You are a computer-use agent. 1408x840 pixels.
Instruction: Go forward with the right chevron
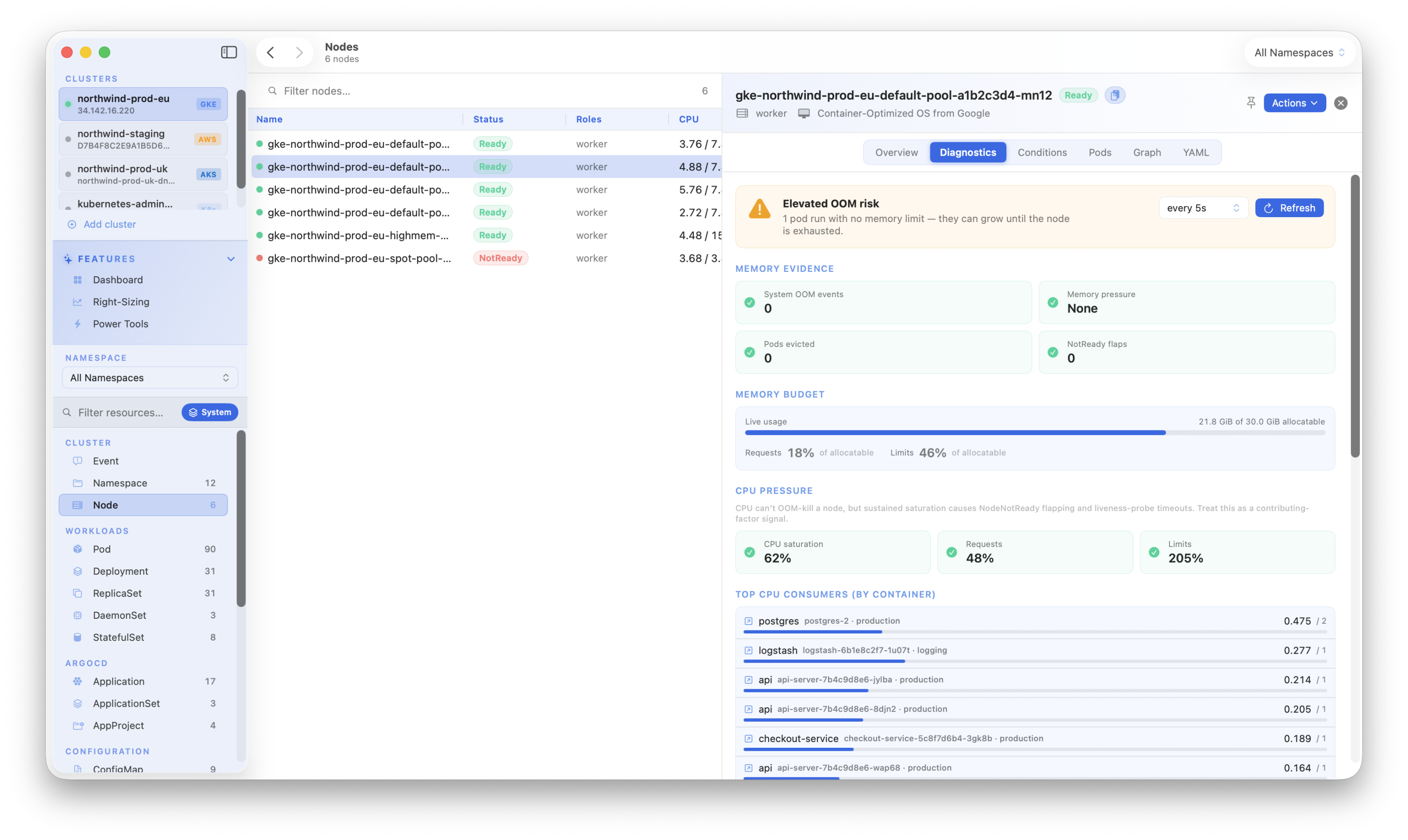[x=299, y=52]
